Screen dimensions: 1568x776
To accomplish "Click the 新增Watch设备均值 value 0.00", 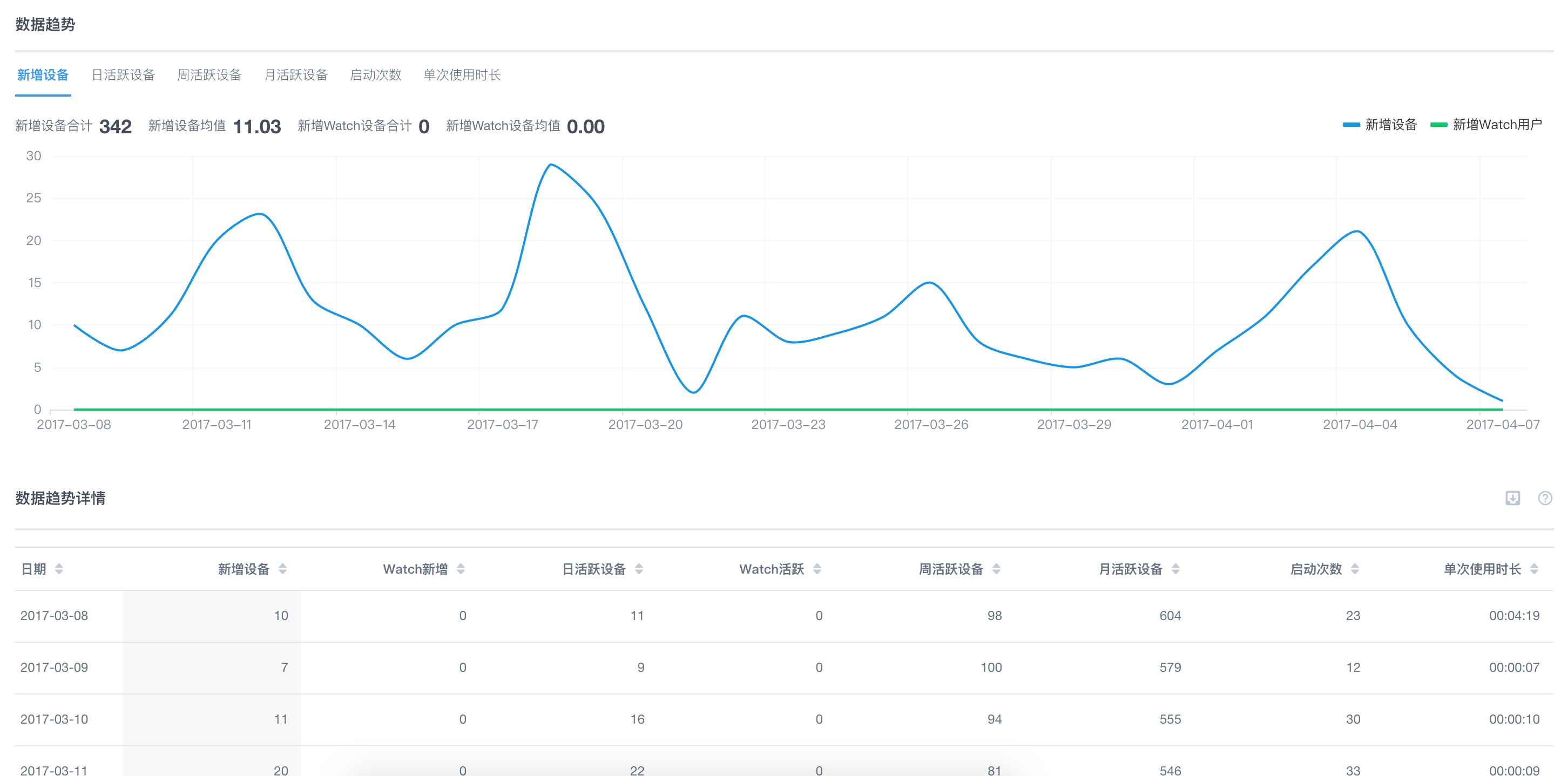I will click(x=585, y=126).
